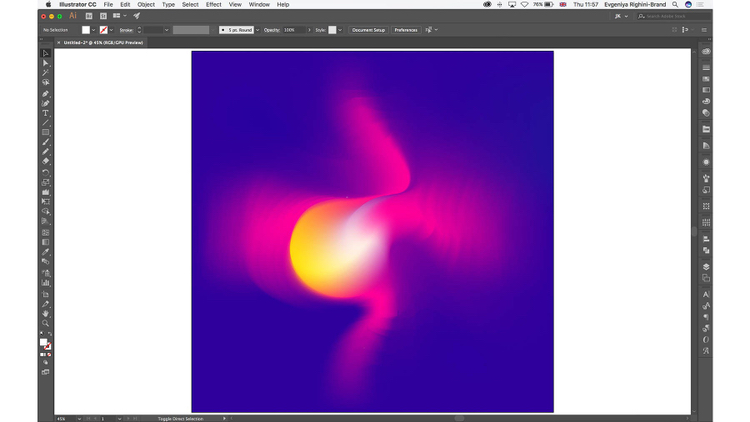Expand the Opacity slider arrow
This screenshot has width=750, height=422.
(x=309, y=30)
